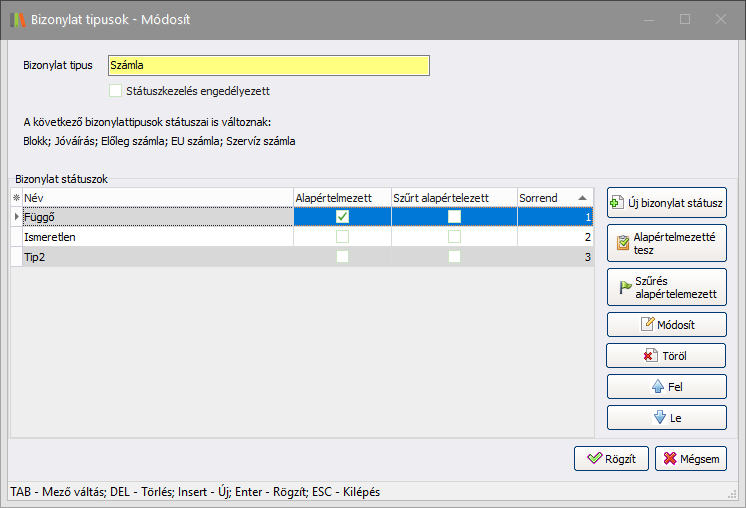
Task: Enable the Státuszkezelés engedélyezett checkbox
Action: click(x=115, y=91)
